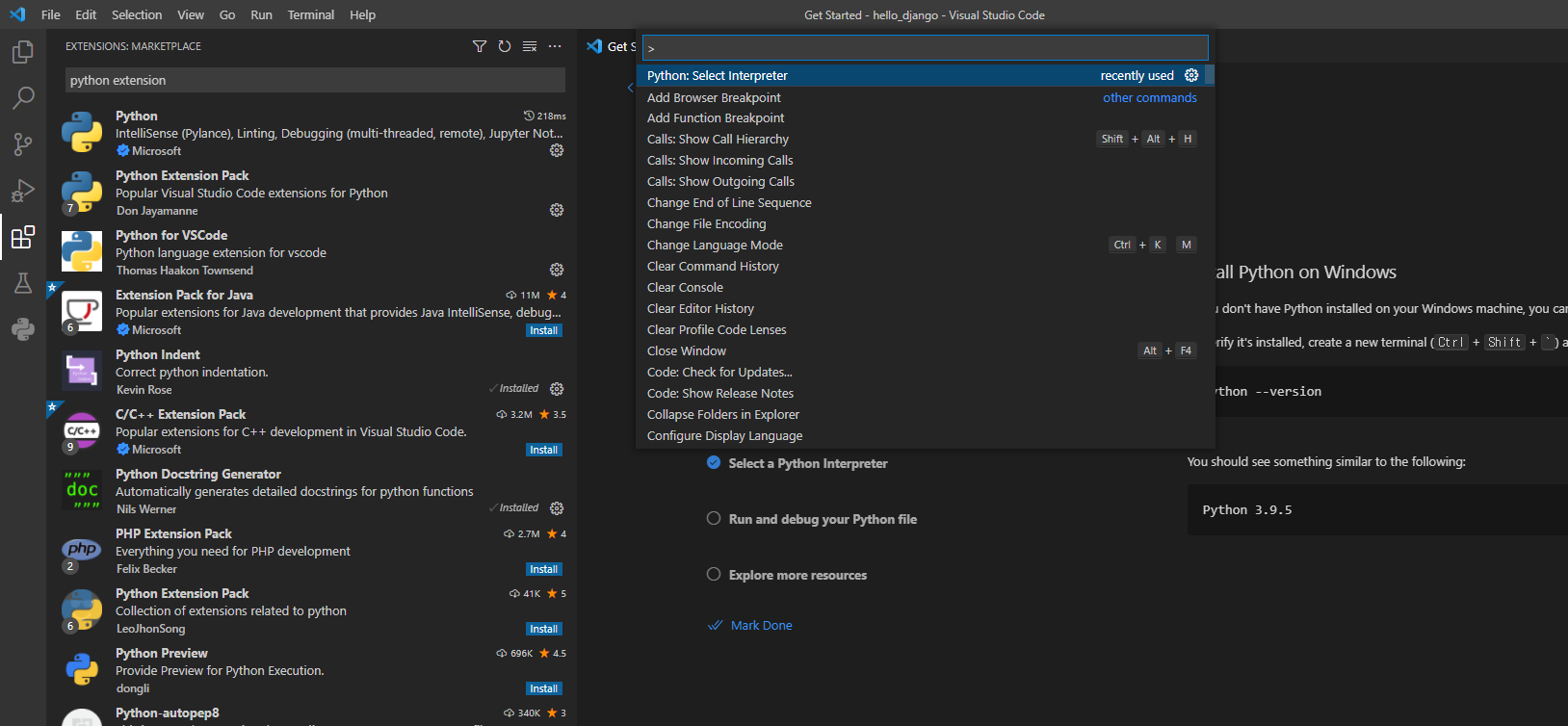
Task: Choose Change File Encoding command
Action: coord(920,223)
